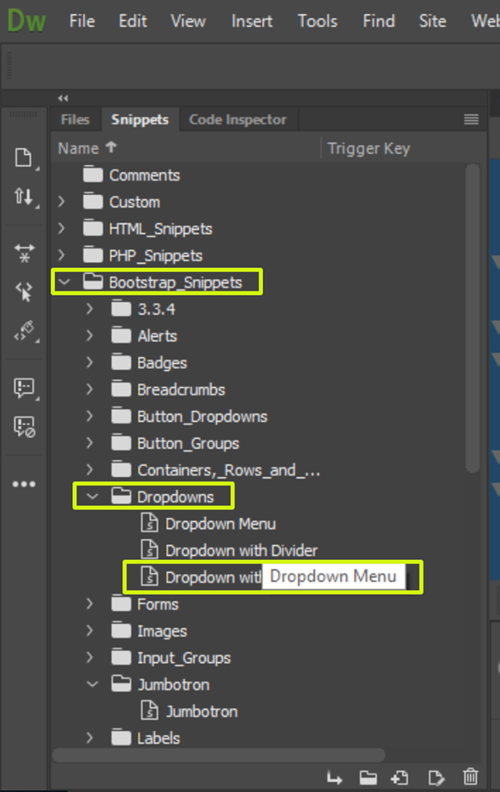Click the Remove snippet trash icon

coord(470,776)
